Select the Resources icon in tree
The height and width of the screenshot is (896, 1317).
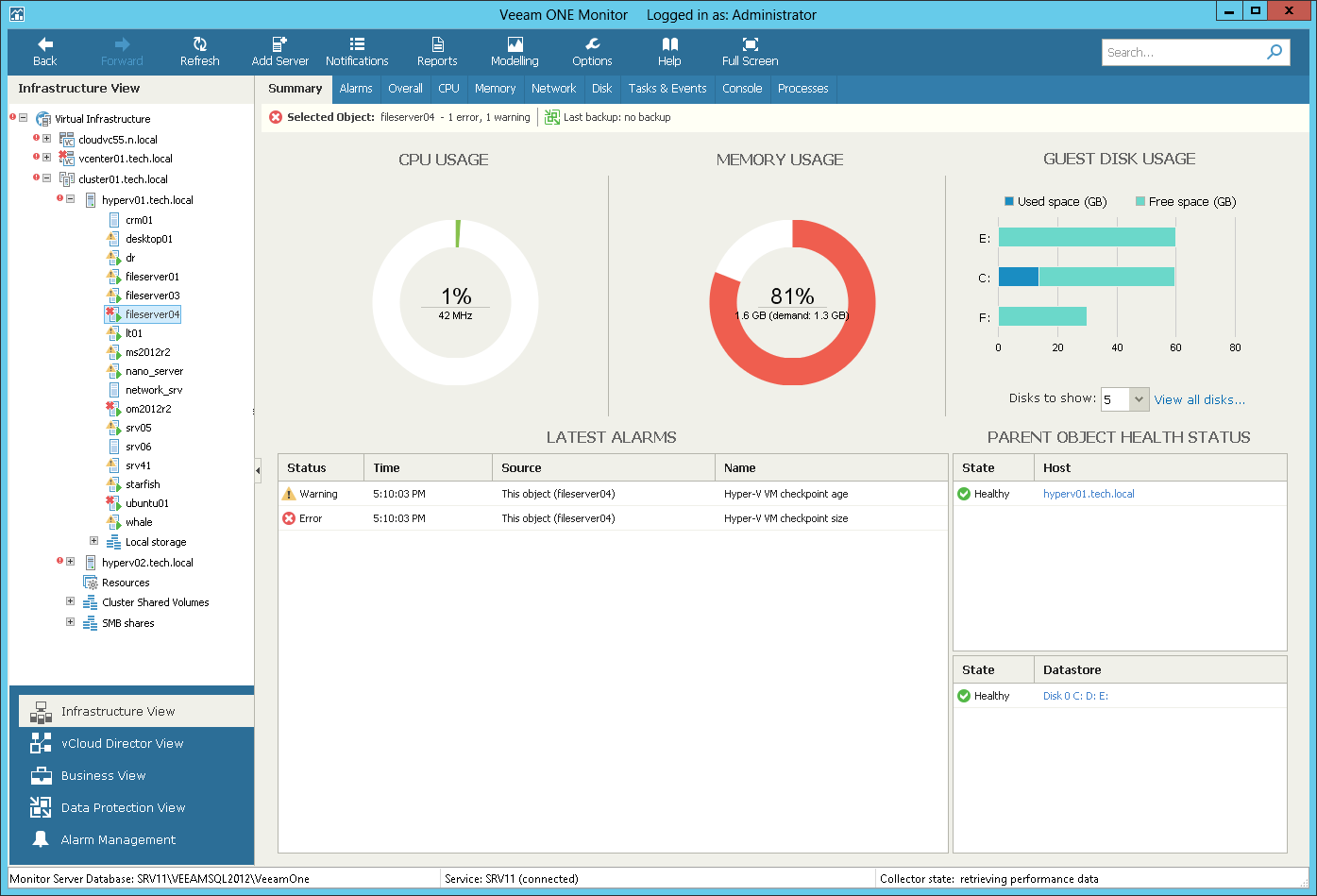click(x=91, y=583)
